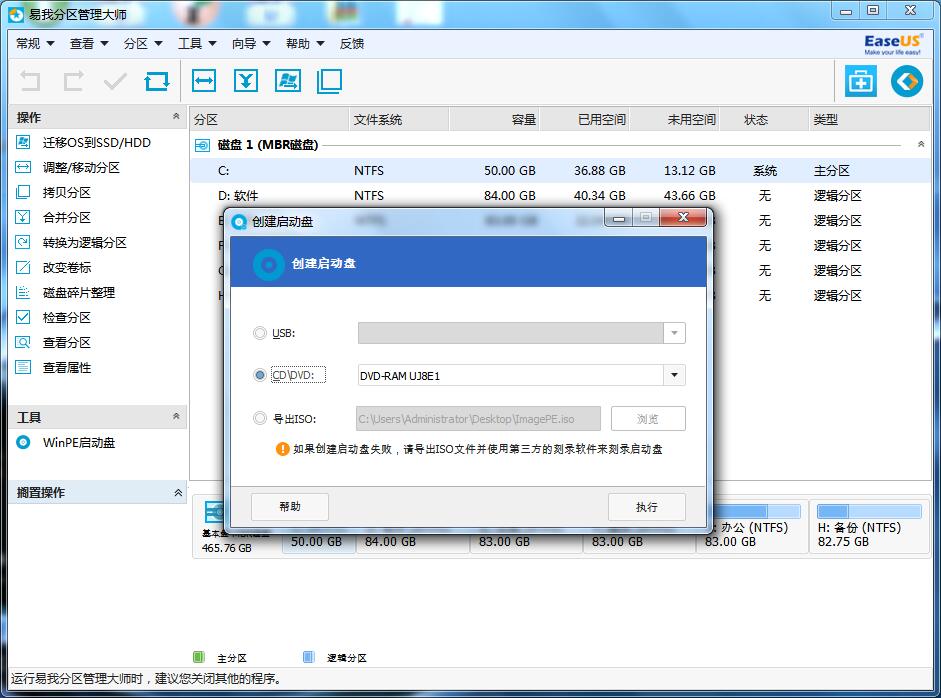941x698 pixels.
Task: Click the undo arrow toolbar icon
Action: 30,80
